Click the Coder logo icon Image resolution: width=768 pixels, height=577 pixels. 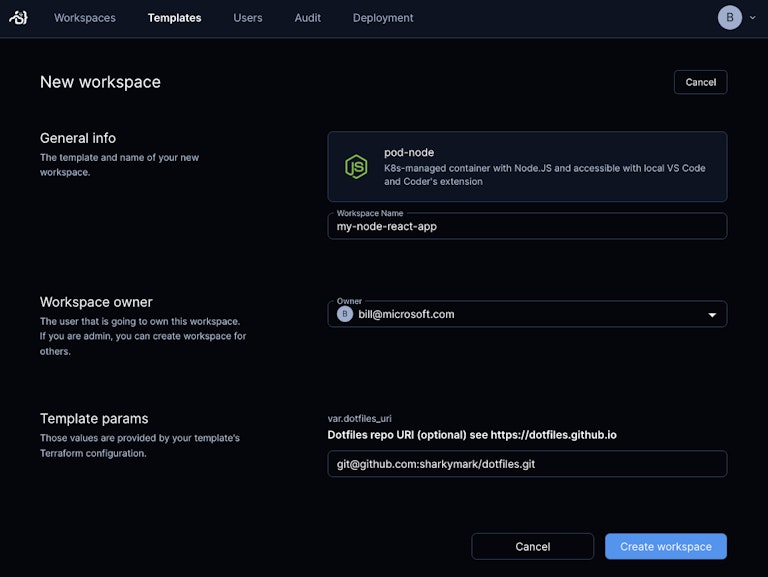pyautogui.click(x=18, y=18)
